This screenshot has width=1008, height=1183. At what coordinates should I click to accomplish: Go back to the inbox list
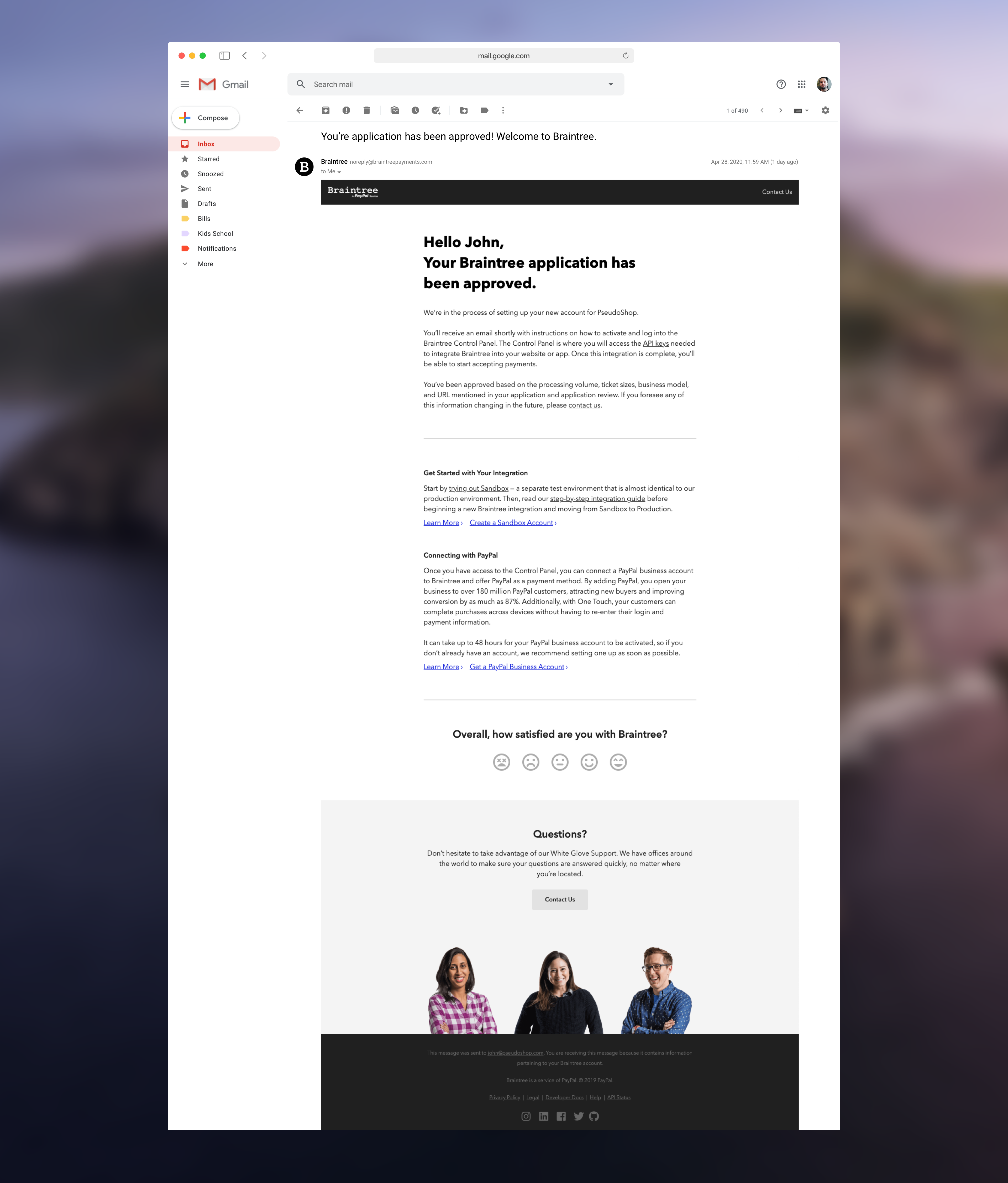300,111
